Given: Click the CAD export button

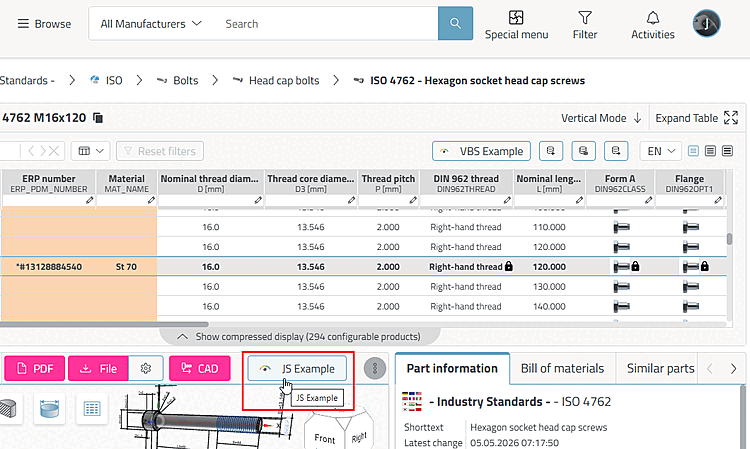Looking at the screenshot, I should [x=199, y=368].
